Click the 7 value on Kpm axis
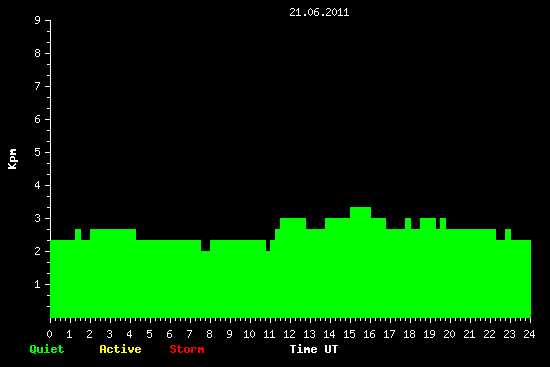Image resolution: width=550 pixels, height=367 pixels. (38, 86)
